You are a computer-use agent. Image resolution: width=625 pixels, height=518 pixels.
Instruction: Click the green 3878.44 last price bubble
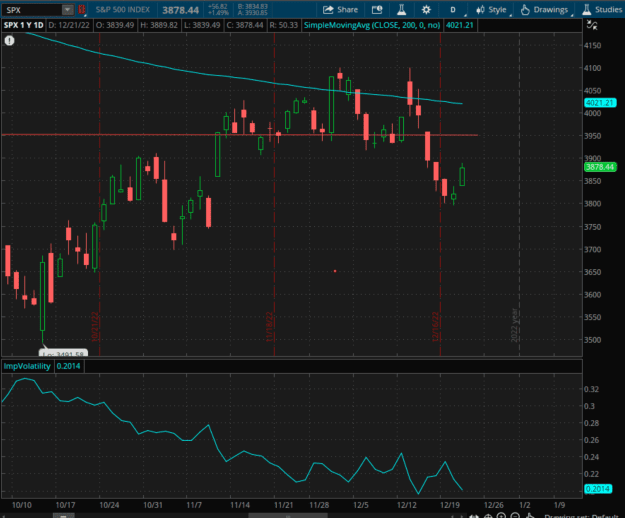click(x=600, y=167)
